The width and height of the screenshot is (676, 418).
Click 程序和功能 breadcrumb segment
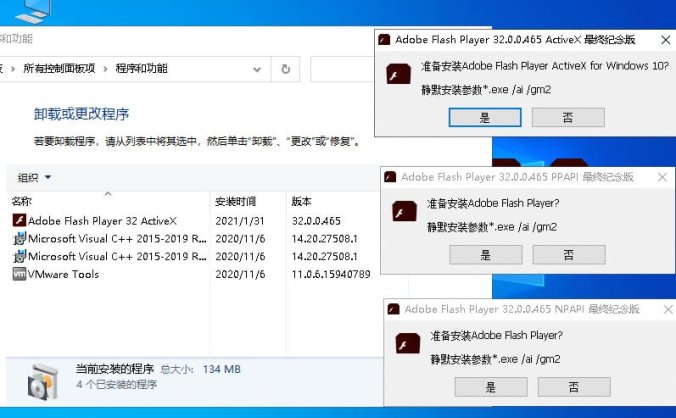141,68
